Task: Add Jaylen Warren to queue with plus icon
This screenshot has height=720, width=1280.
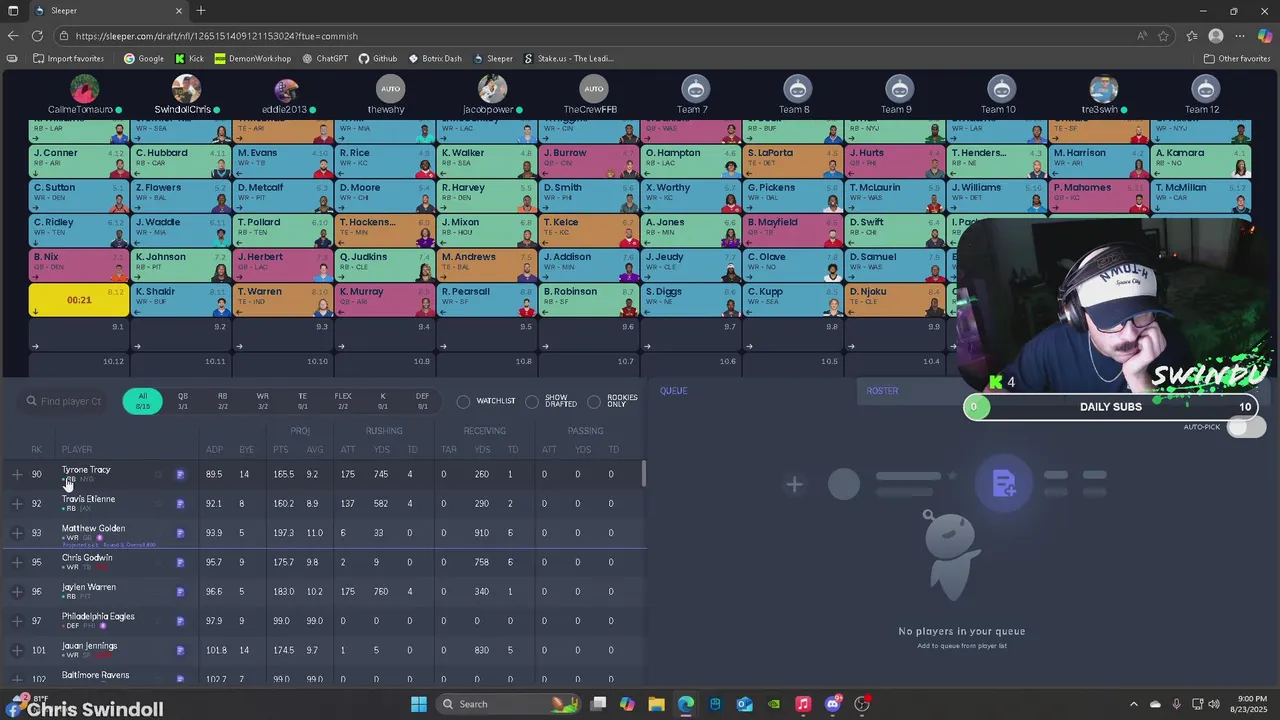Action: click(17, 591)
